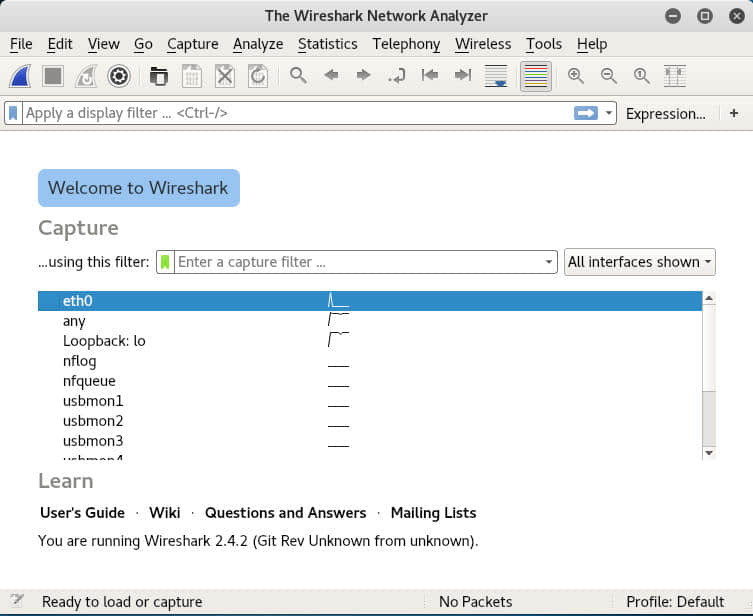
Task: Expand the display filter history dropdown
Action: 608,113
